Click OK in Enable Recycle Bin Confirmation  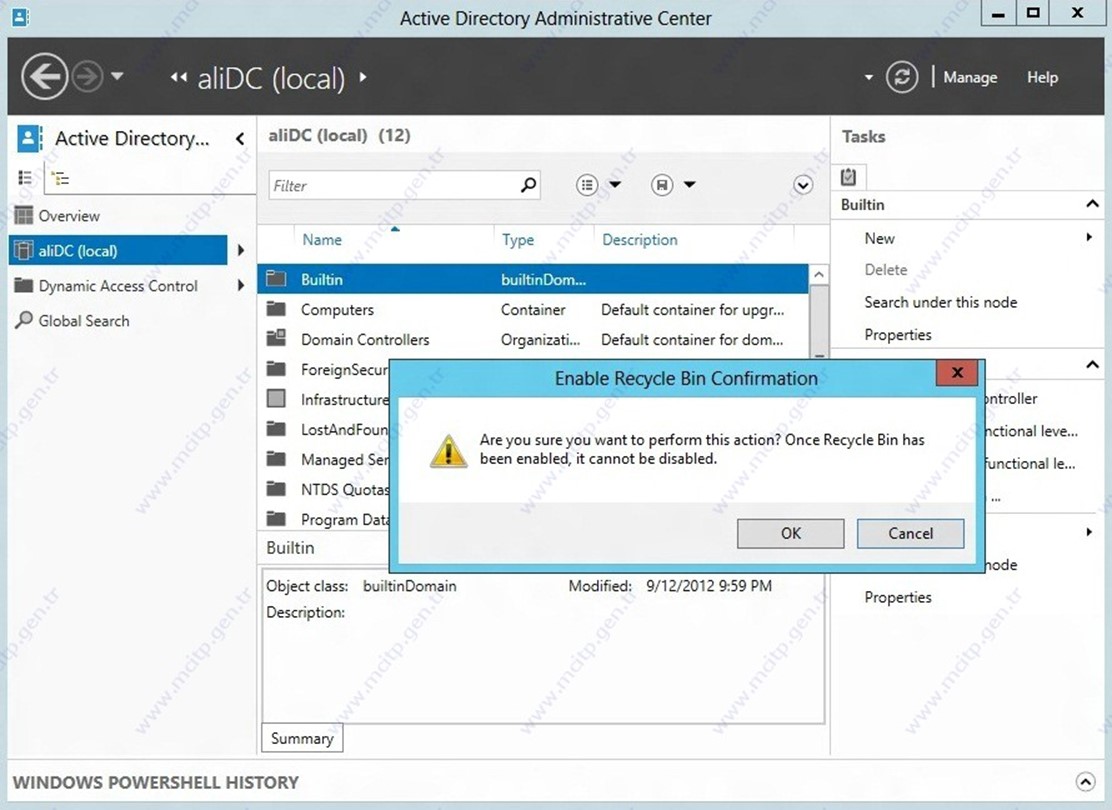[x=791, y=533]
